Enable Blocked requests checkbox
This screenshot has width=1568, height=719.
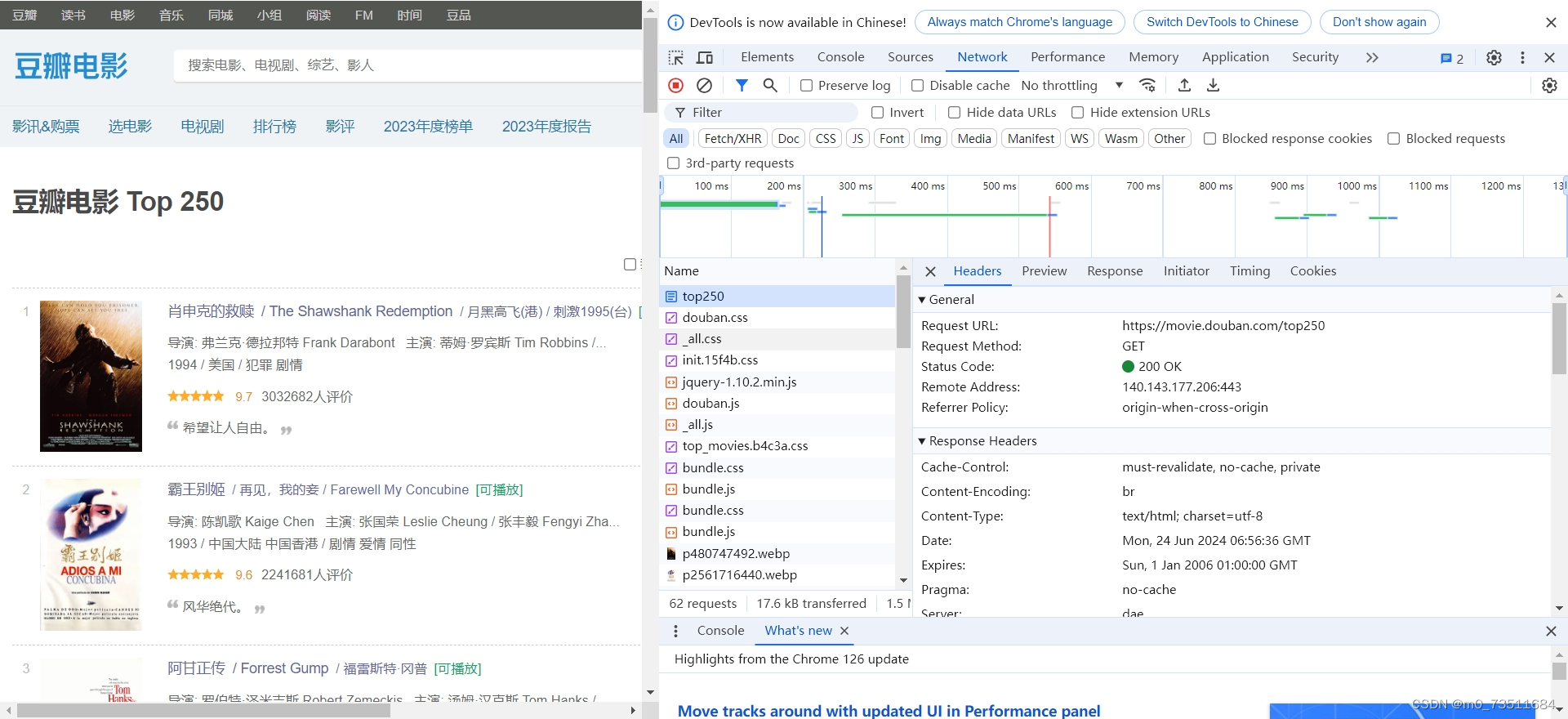click(x=1393, y=138)
